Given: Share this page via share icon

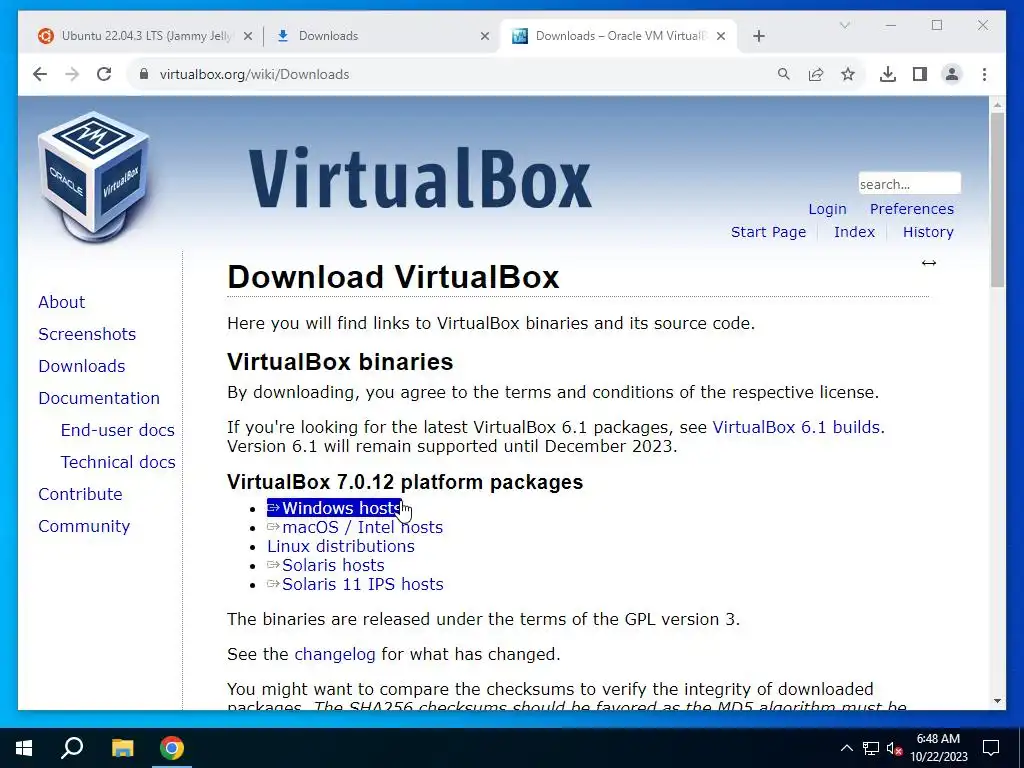Looking at the screenshot, I should coord(816,74).
